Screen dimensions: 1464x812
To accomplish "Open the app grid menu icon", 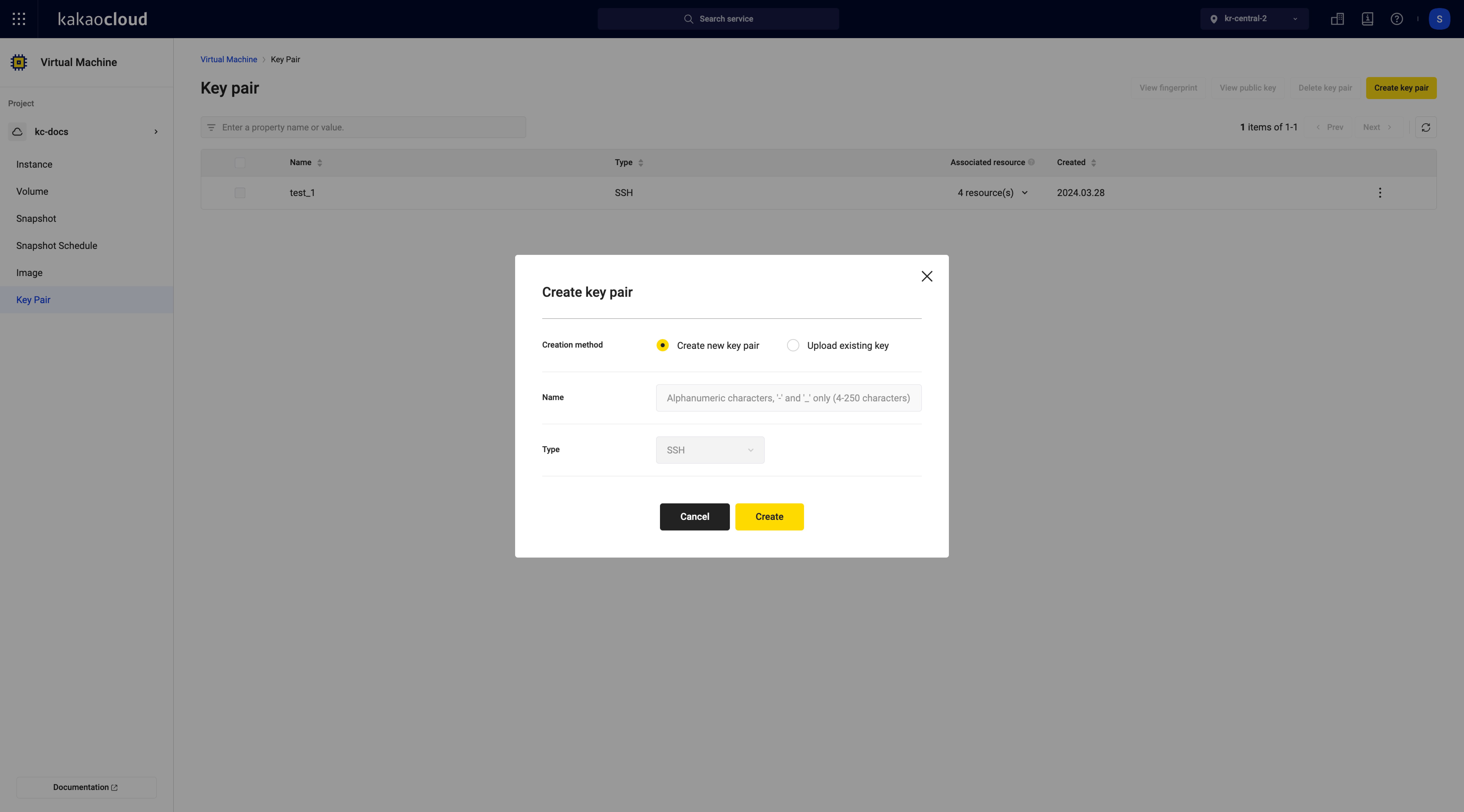I will [x=19, y=19].
